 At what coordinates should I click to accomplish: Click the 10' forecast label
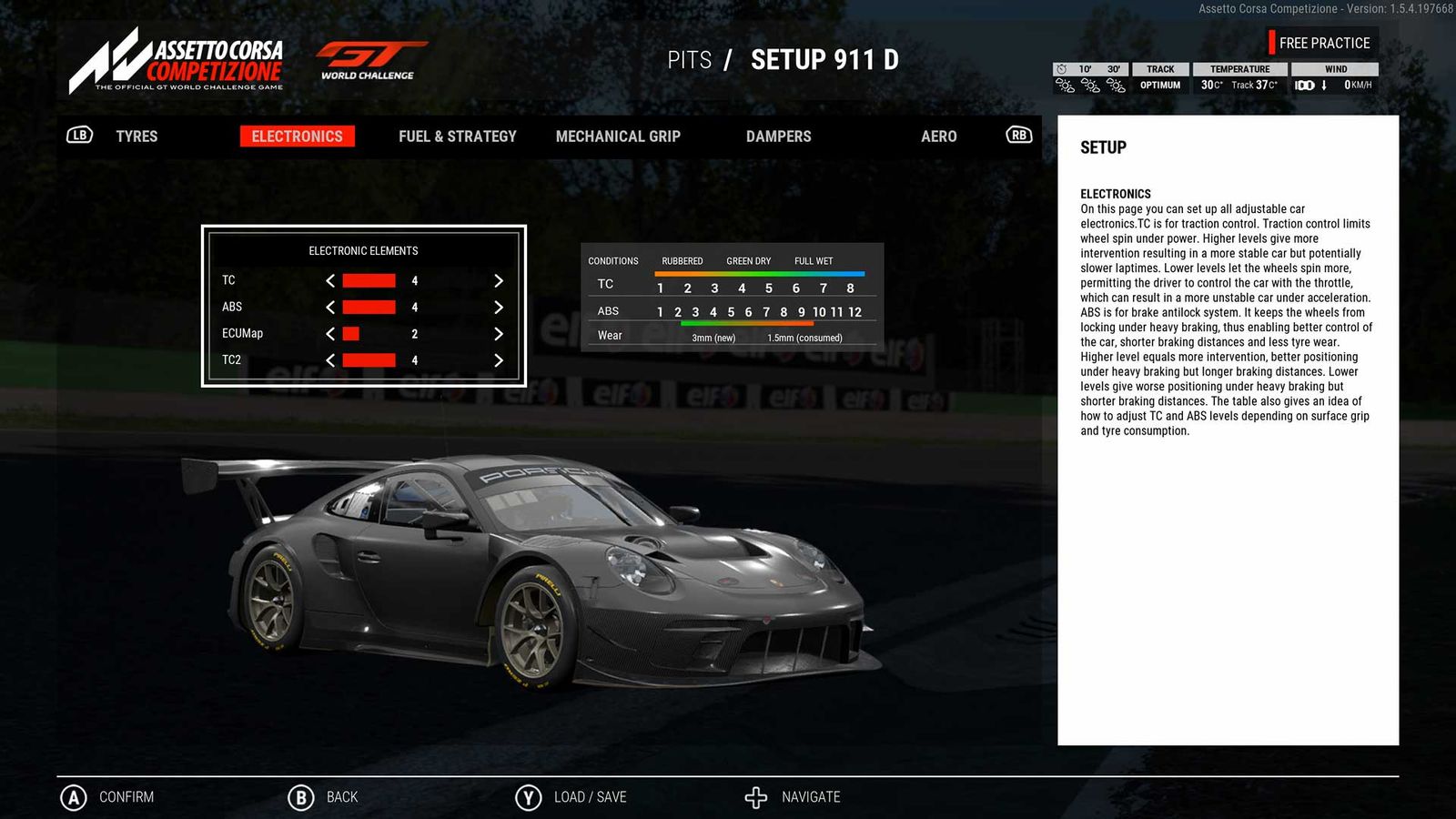[x=1085, y=69]
